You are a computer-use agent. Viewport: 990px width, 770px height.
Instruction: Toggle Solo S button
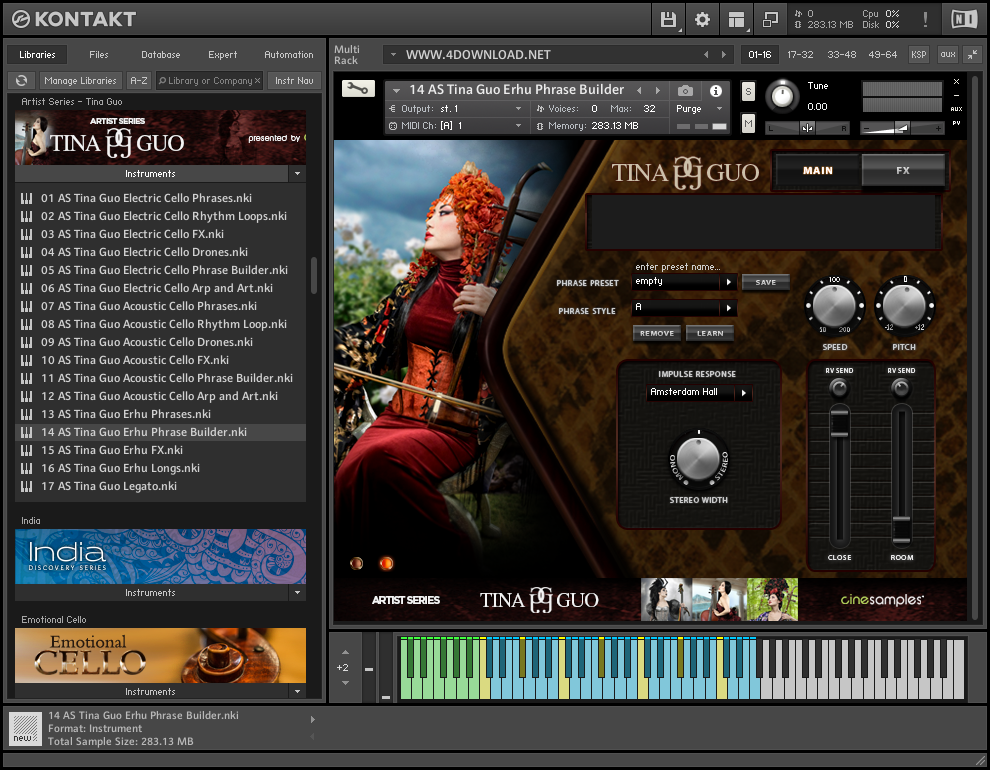tap(748, 92)
